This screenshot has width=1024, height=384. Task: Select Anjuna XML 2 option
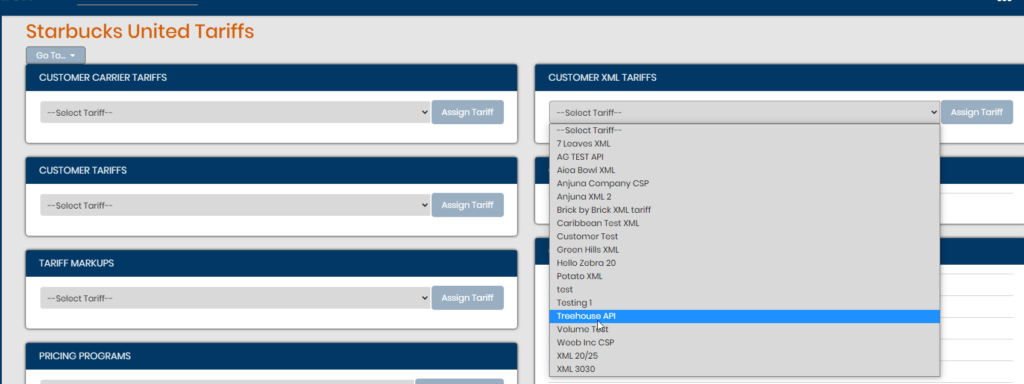click(744, 197)
